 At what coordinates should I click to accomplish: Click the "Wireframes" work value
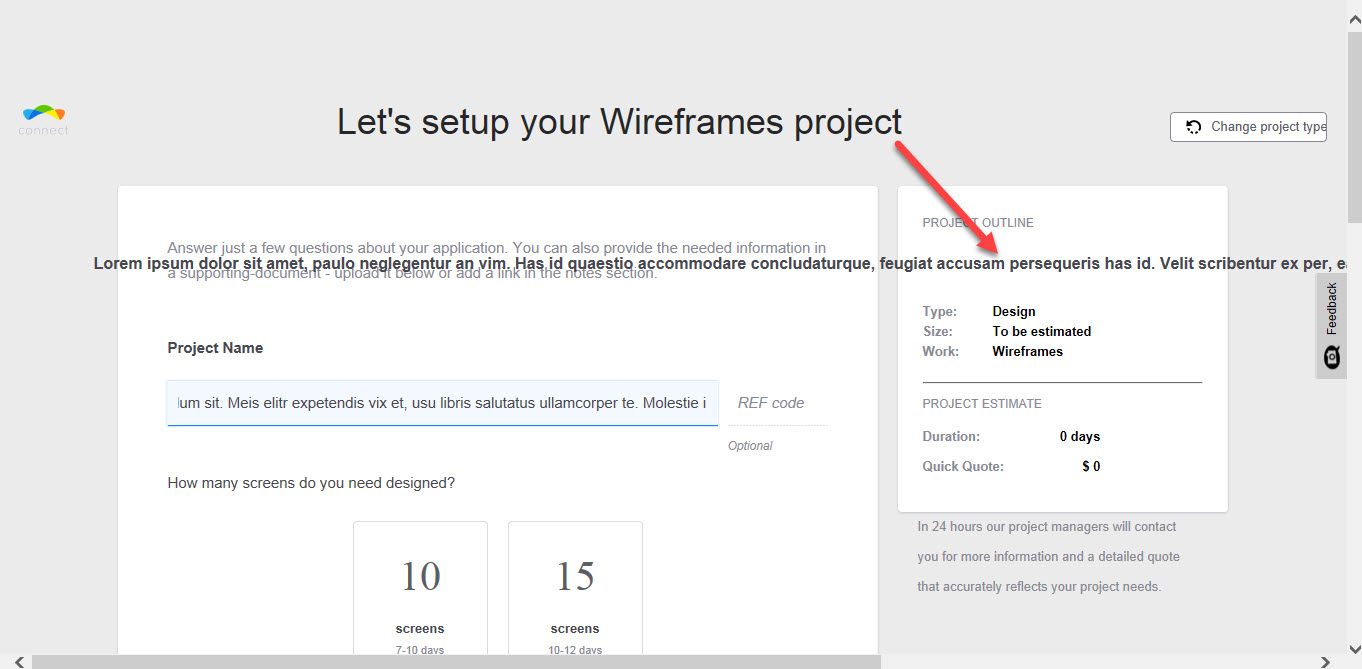click(1028, 352)
